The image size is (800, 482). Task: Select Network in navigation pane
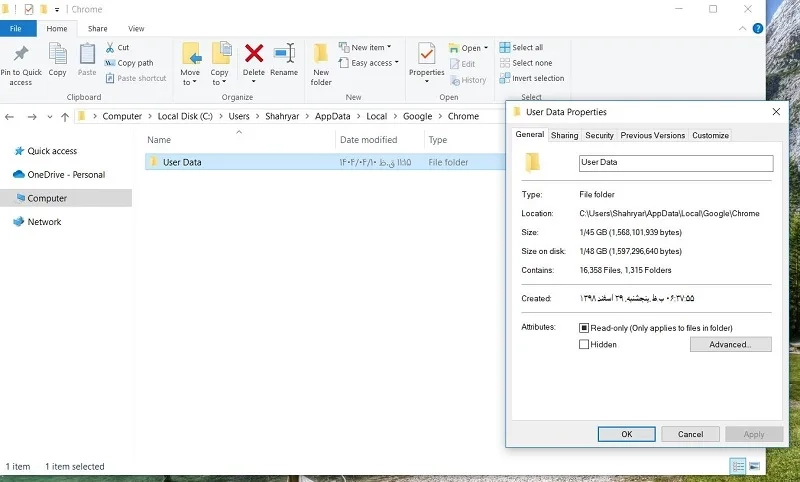click(44, 222)
